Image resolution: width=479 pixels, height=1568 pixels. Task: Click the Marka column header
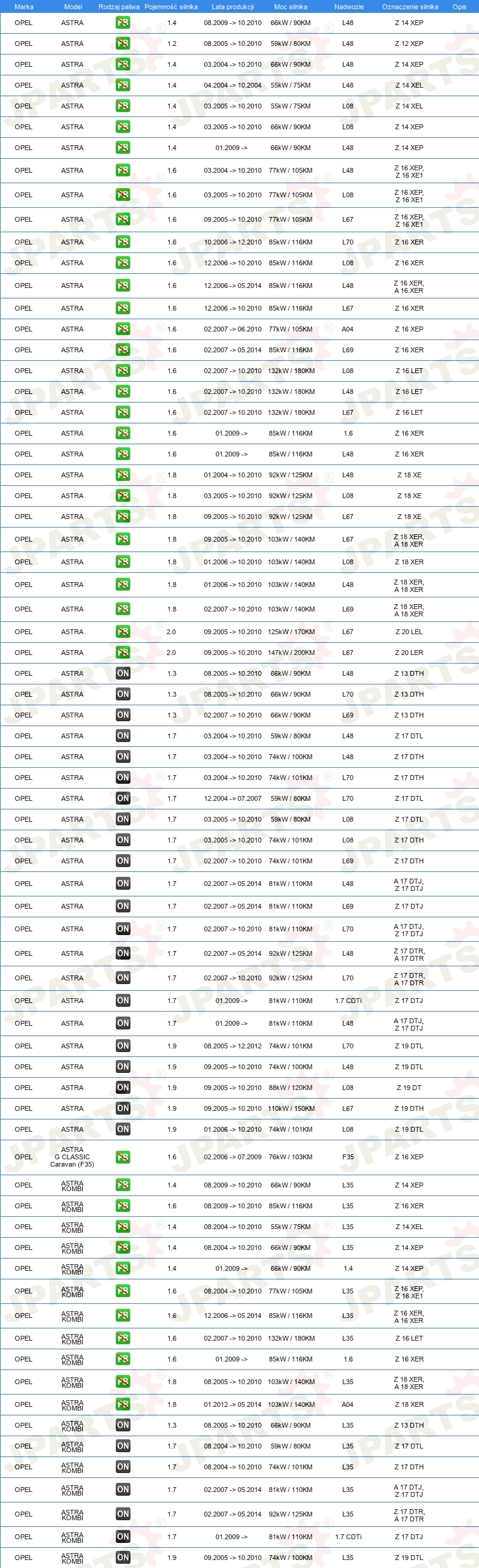click(24, 7)
